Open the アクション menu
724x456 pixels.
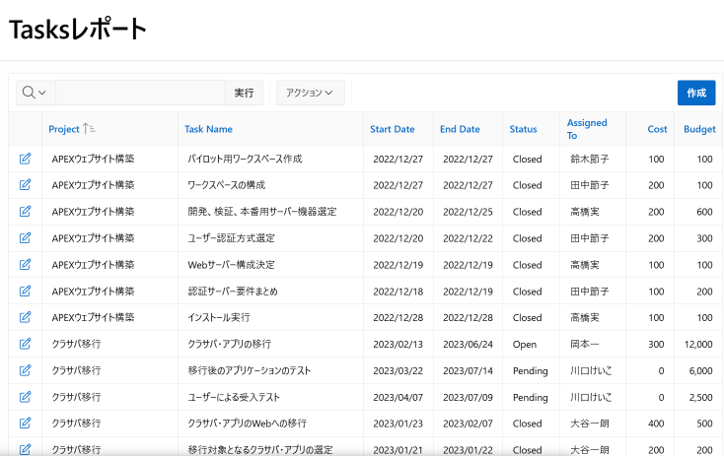(310, 93)
